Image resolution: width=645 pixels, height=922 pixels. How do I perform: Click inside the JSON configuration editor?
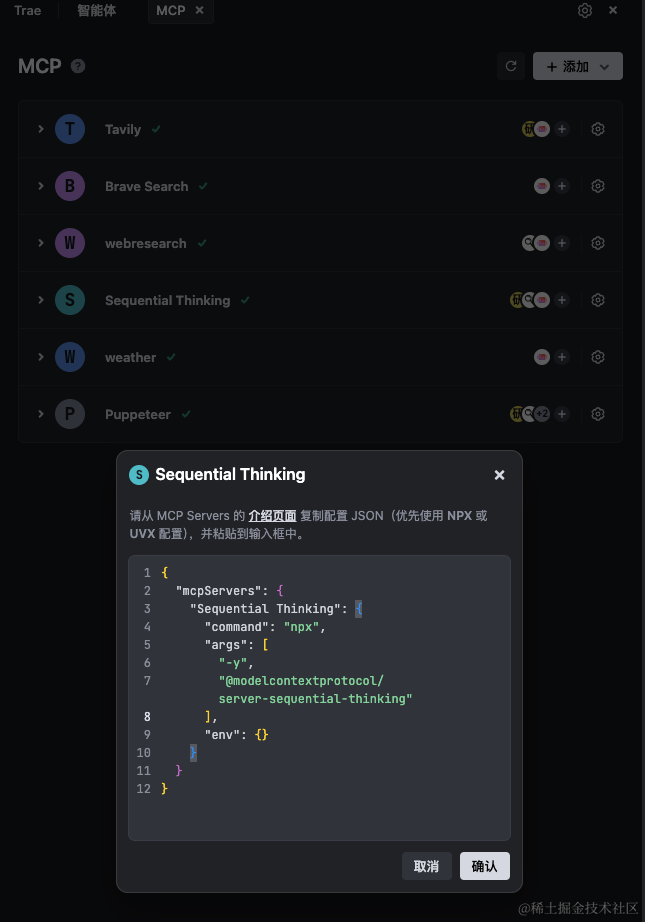(x=319, y=697)
